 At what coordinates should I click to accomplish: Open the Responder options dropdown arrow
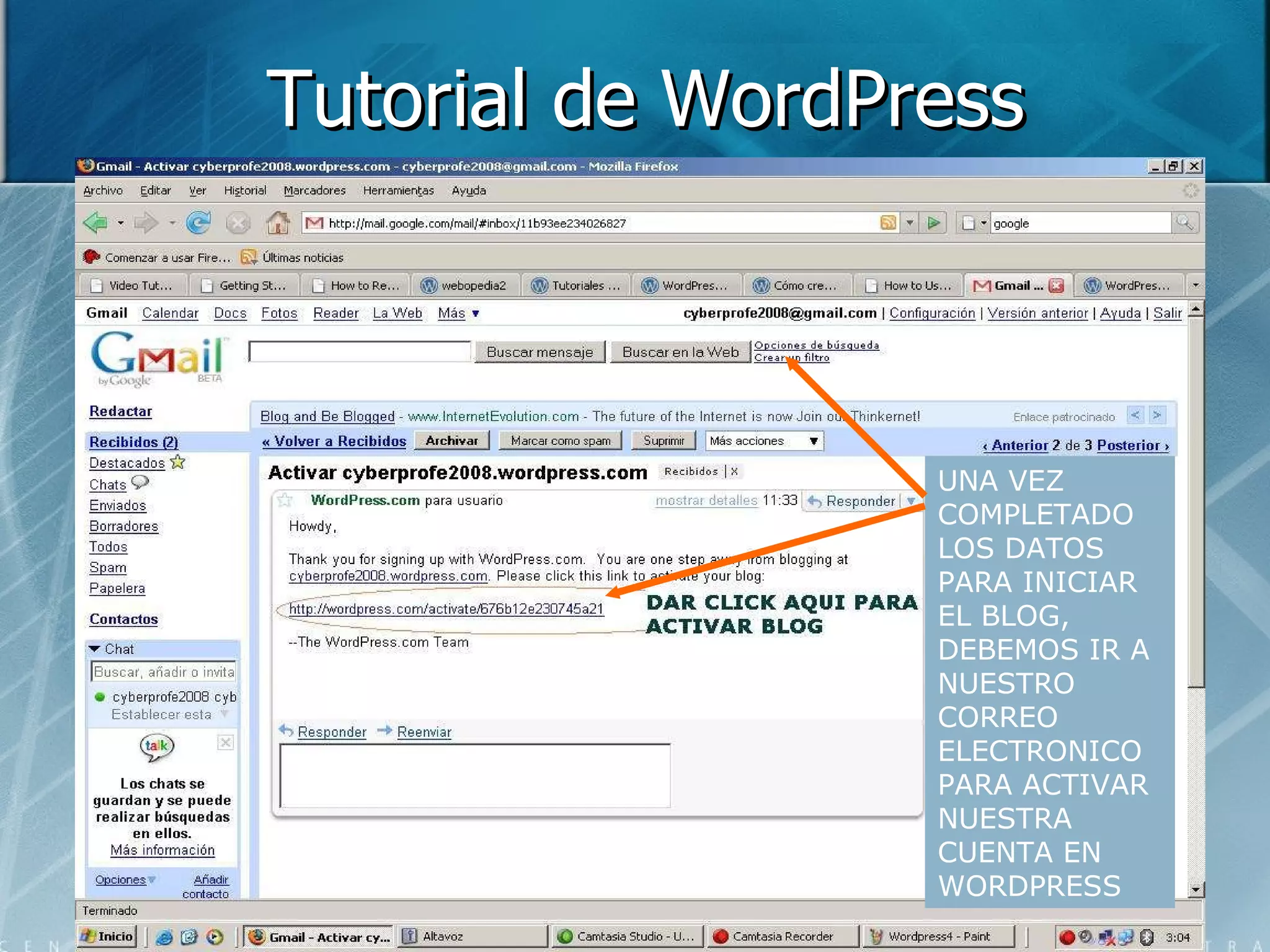tap(910, 501)
